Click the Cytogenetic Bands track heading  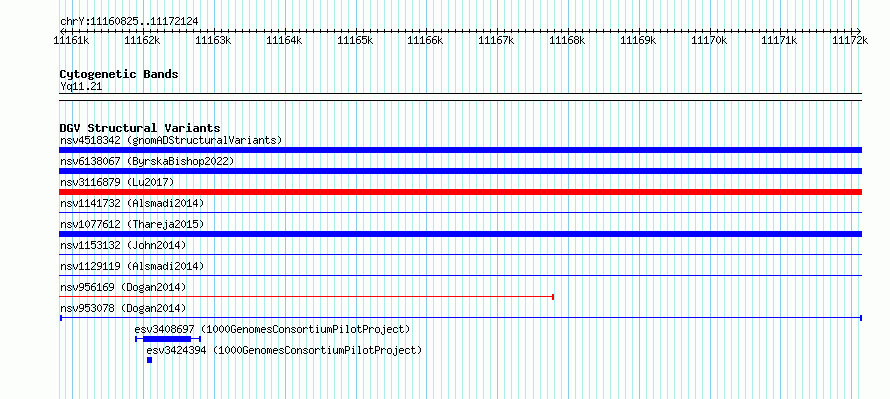pyautogui.click(x=119, y=74)
